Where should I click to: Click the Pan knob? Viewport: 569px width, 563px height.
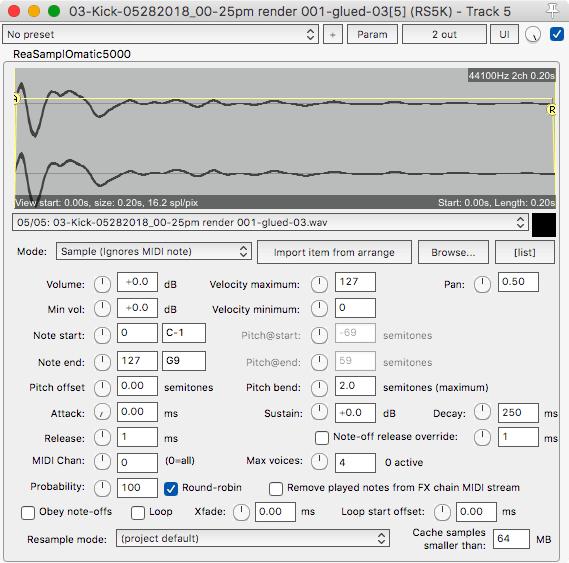(x=482, y=284)
